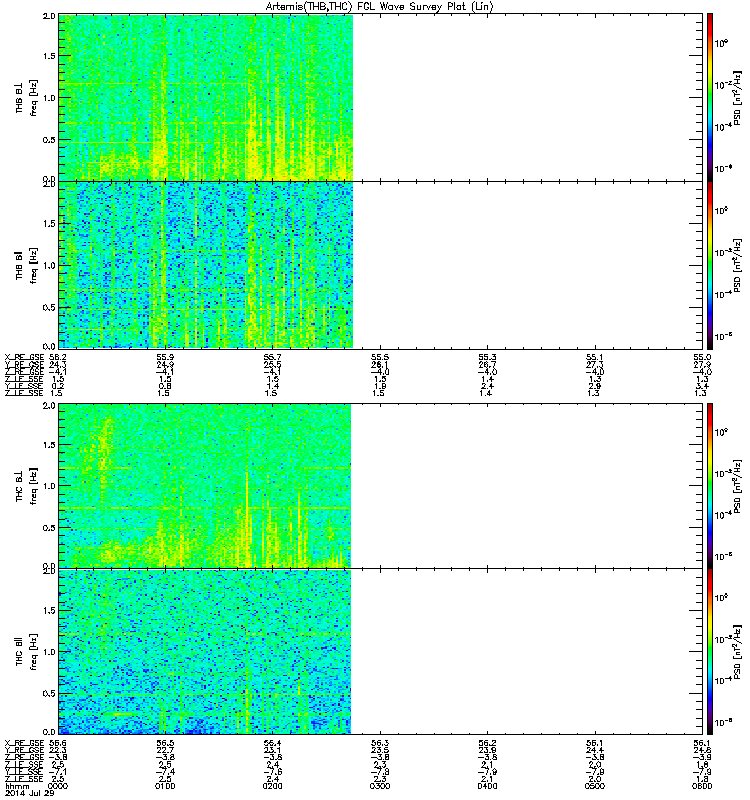
Task: Select the THB B-perpendicular spectrogram panel
Action: point(381,97)
